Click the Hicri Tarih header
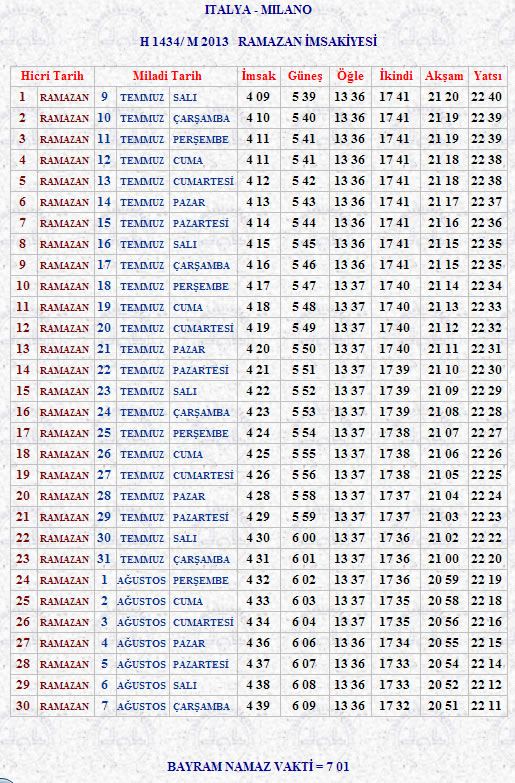The height and width of the screenshot is (783, 515). 52,76
